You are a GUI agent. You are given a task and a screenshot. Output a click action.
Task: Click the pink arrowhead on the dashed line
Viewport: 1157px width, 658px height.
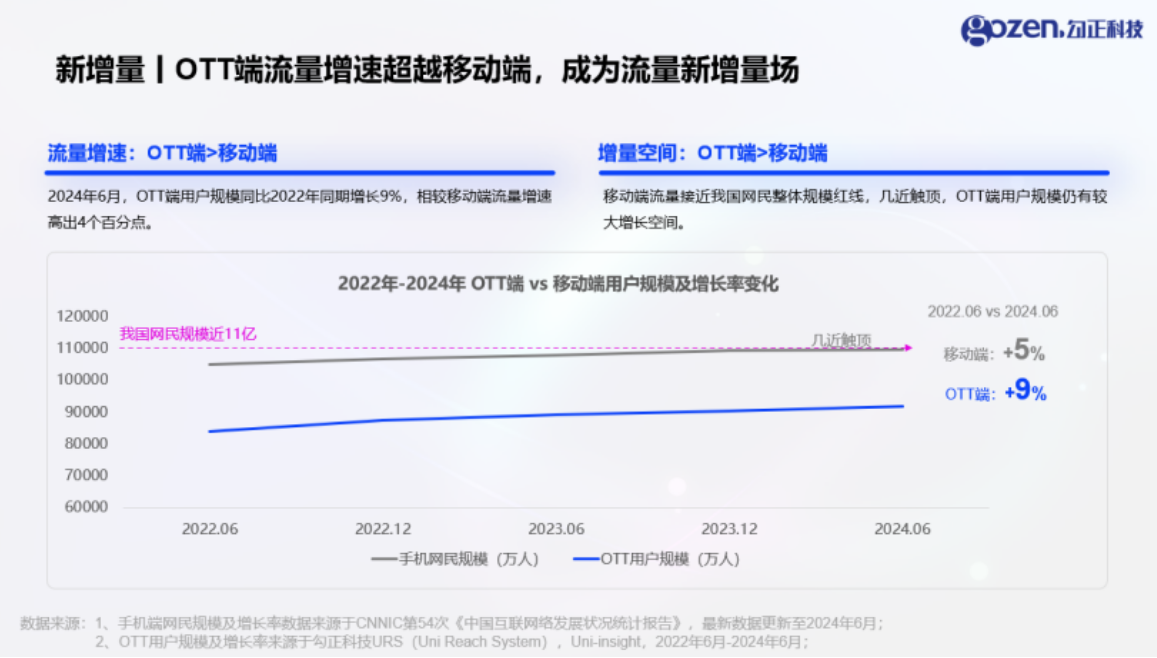(x=907, y=348)
